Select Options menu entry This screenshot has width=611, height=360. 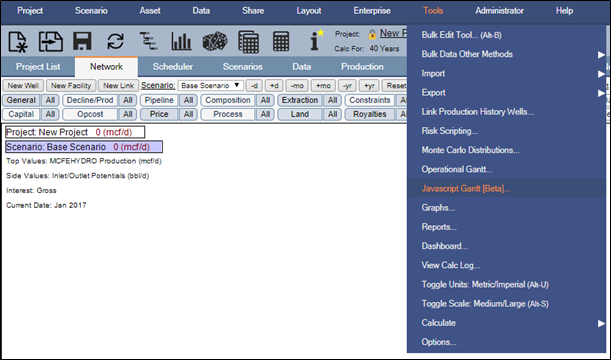pos(507,342)
